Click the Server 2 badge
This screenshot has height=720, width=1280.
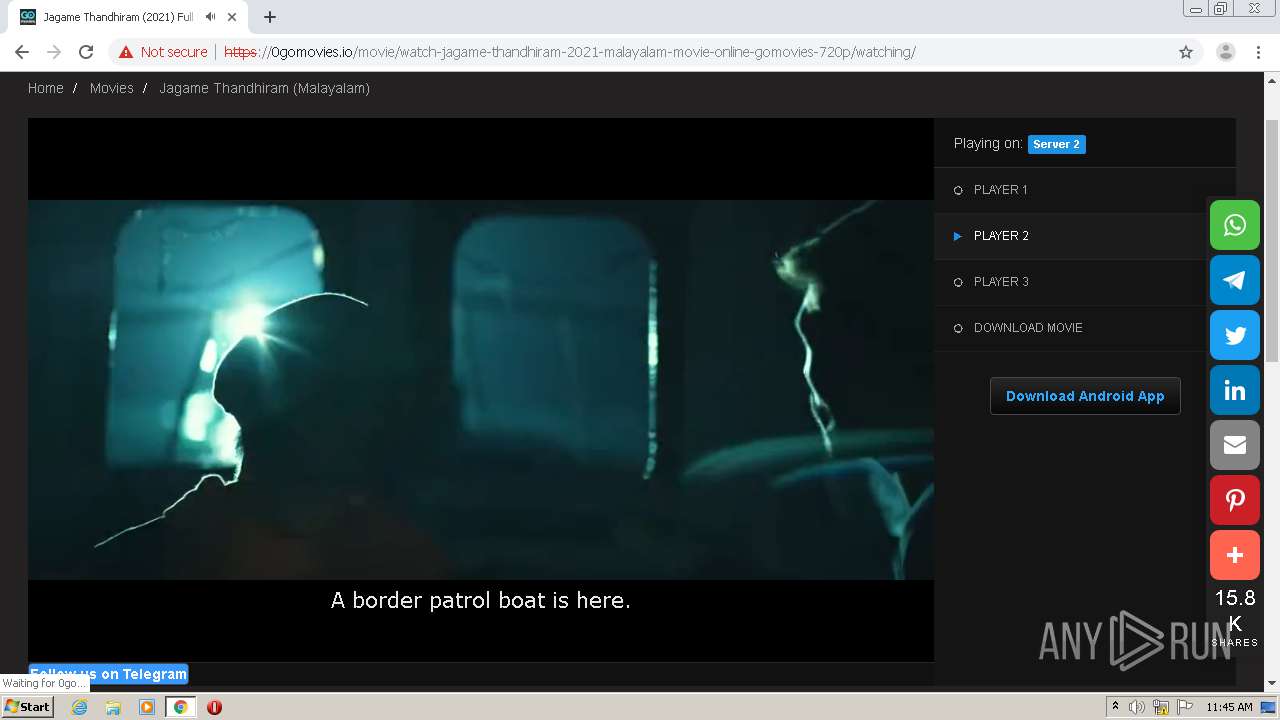click(x=1057, y=144)
